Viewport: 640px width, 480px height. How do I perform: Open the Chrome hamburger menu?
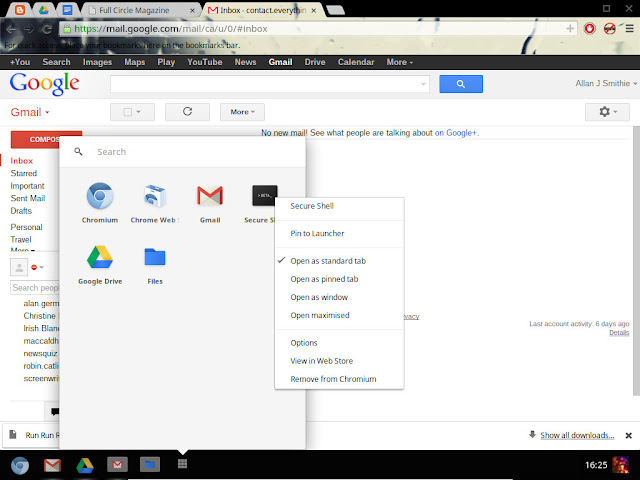630,29
